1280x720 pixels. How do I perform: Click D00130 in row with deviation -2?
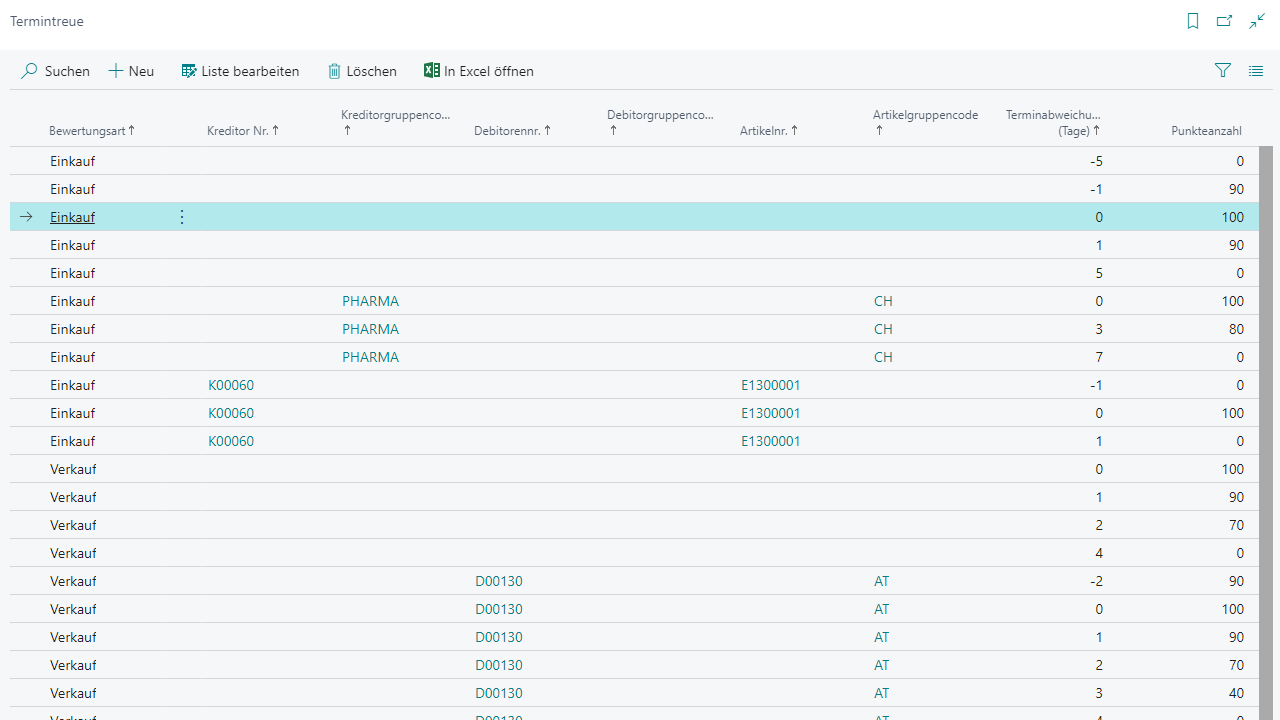[499, 581]
